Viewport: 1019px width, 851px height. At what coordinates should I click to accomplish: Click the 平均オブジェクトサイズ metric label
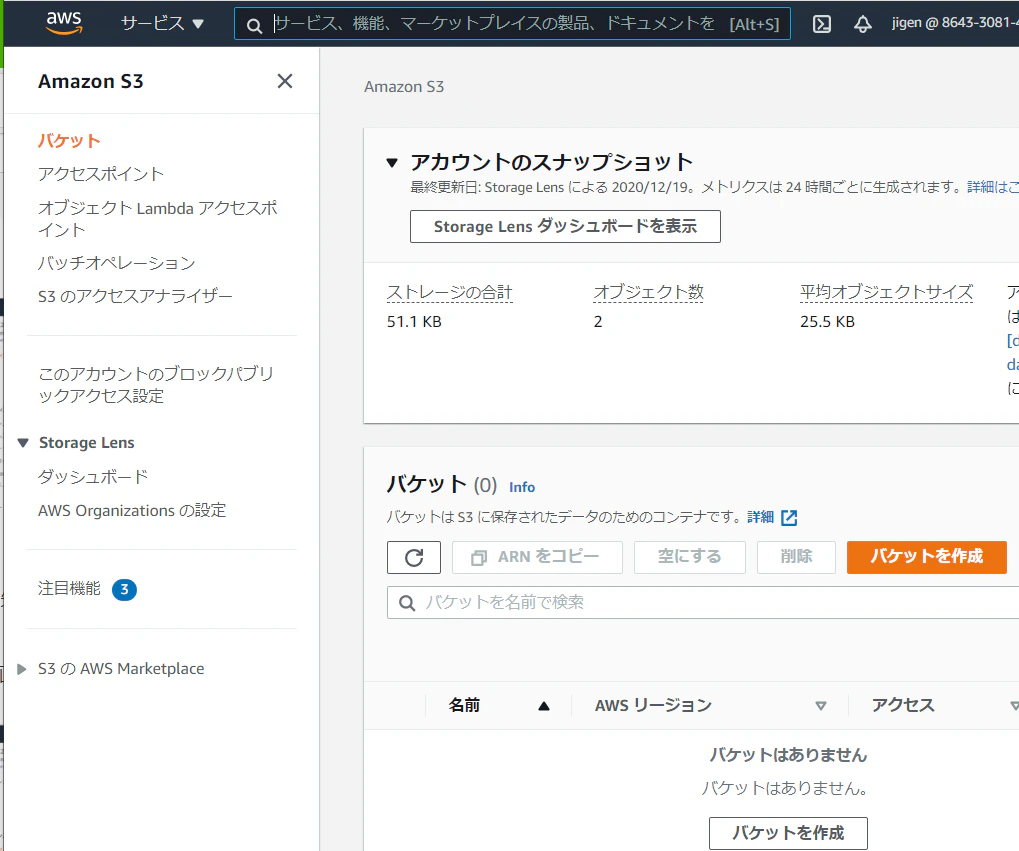(886, 293)
